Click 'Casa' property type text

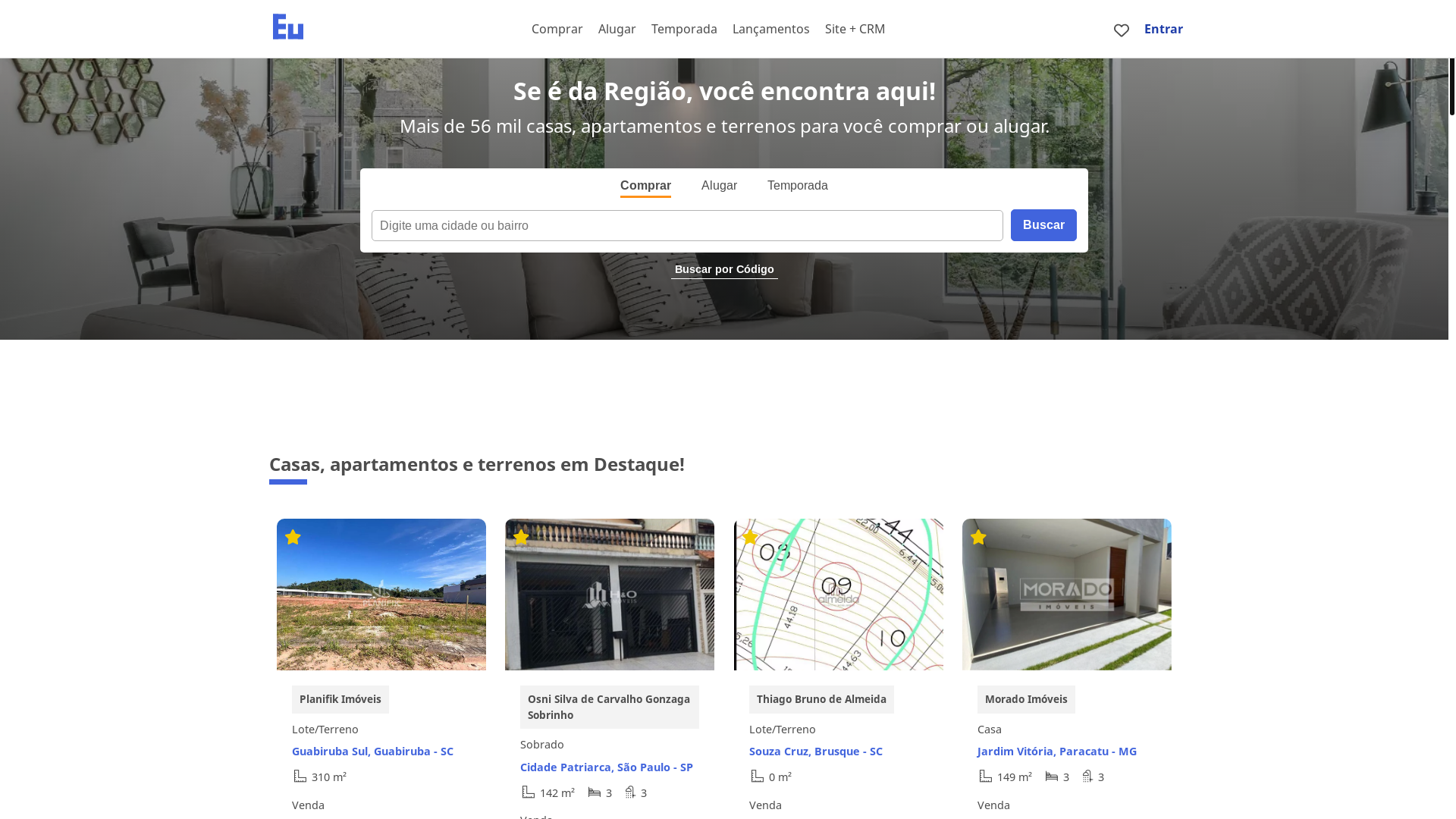[x=990, y=729]
